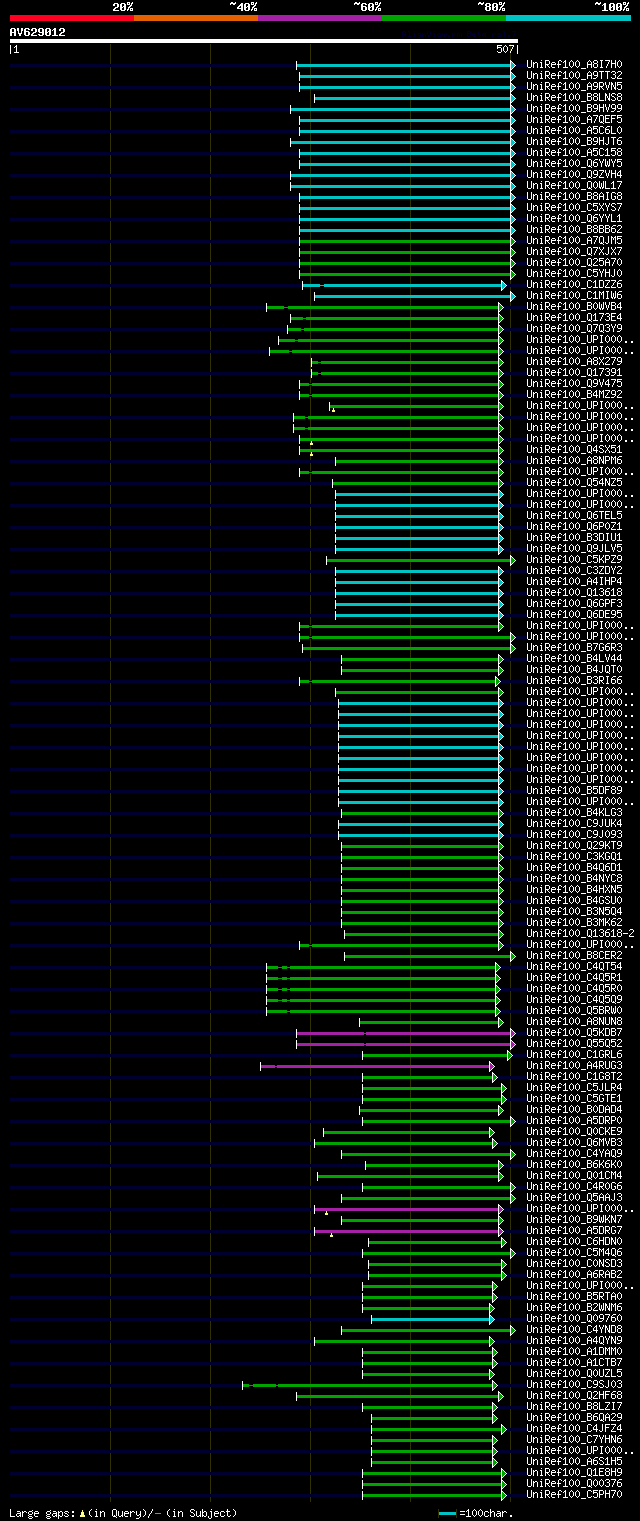Click hit label UniRef100_Q9V475

click(x=574, y=384)
